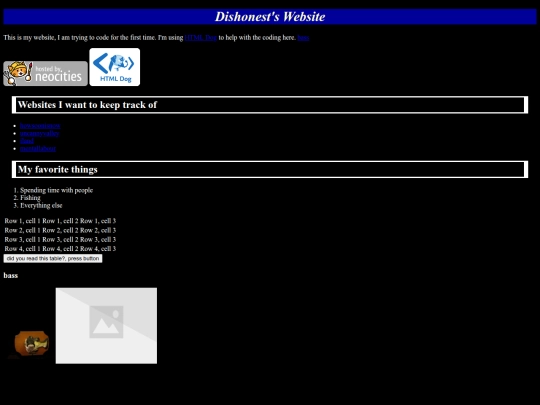
Task: Open the uncannyvalley link
Action: point(40,133)
